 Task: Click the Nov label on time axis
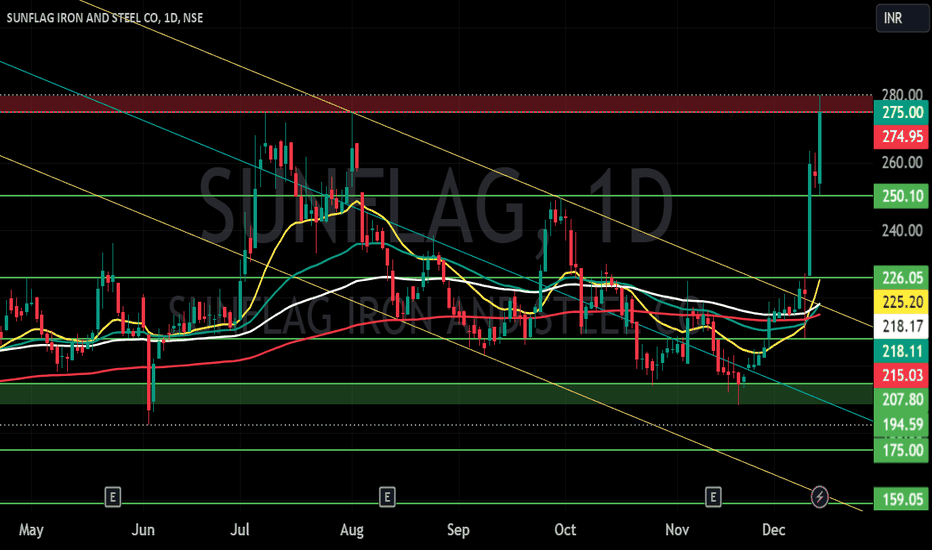[x=677, y=530]
